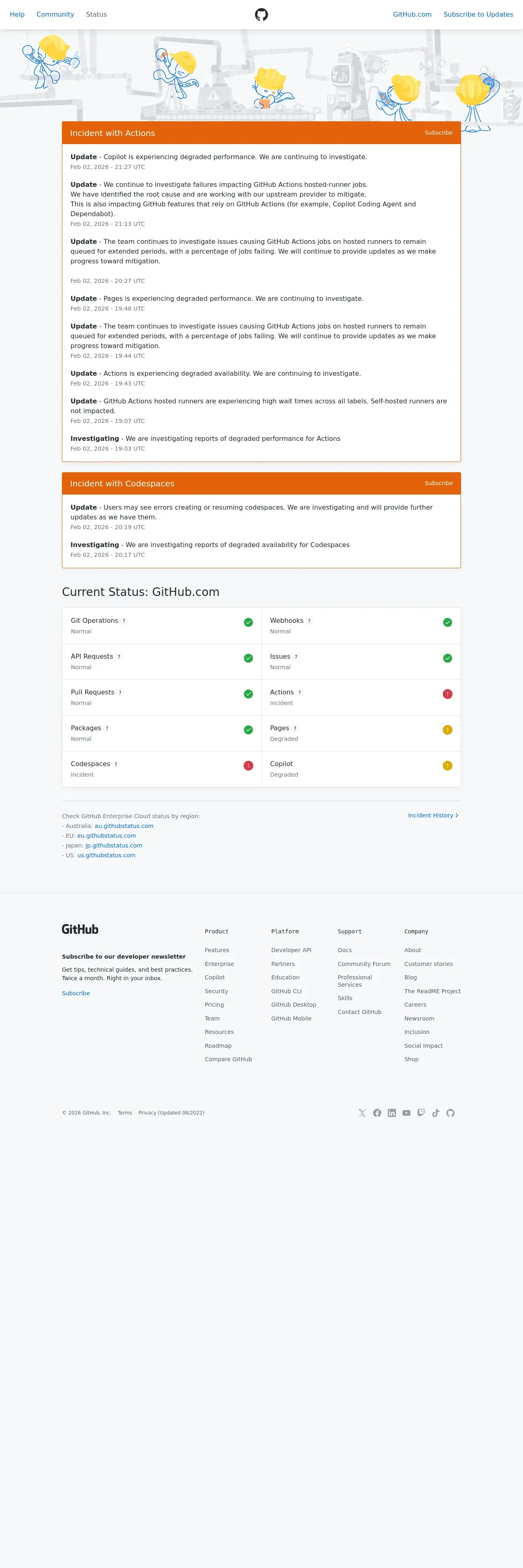Open the Careers footer link

tap(415, 1005)
